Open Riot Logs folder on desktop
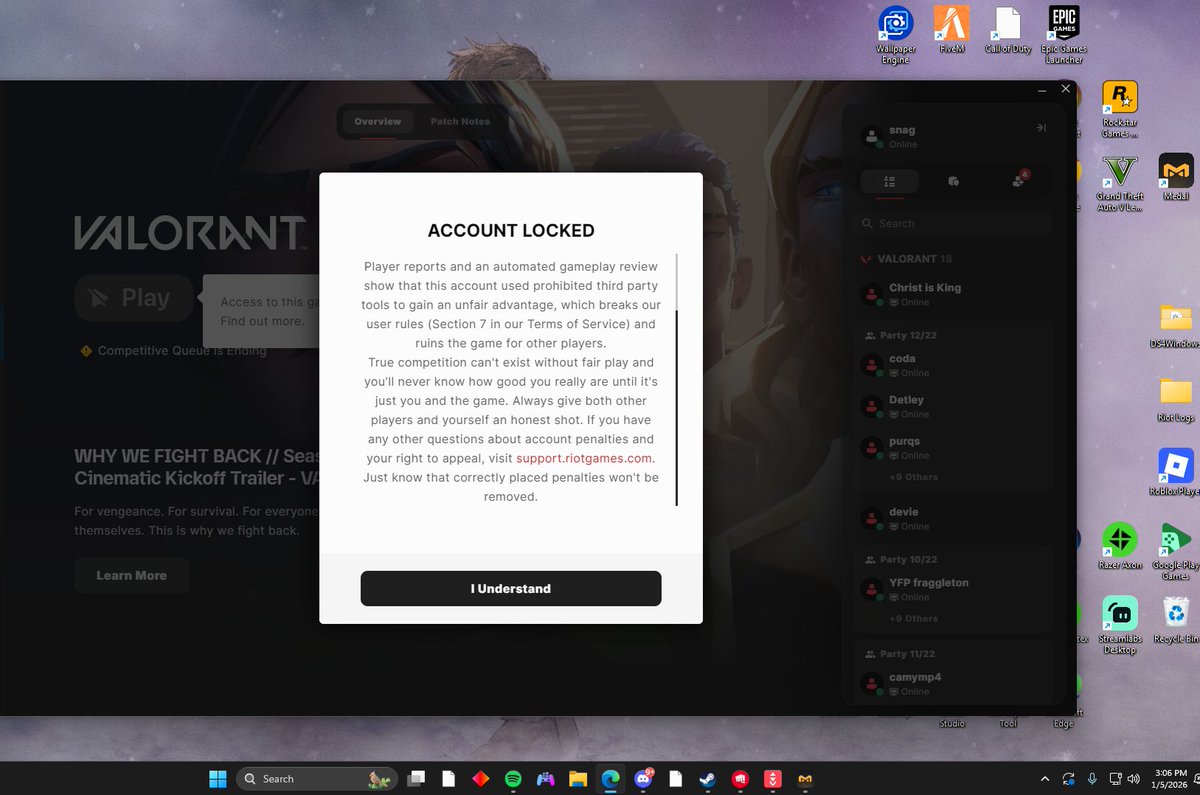The width and height of the screenshot is (1200, 795). [1175, 399]
